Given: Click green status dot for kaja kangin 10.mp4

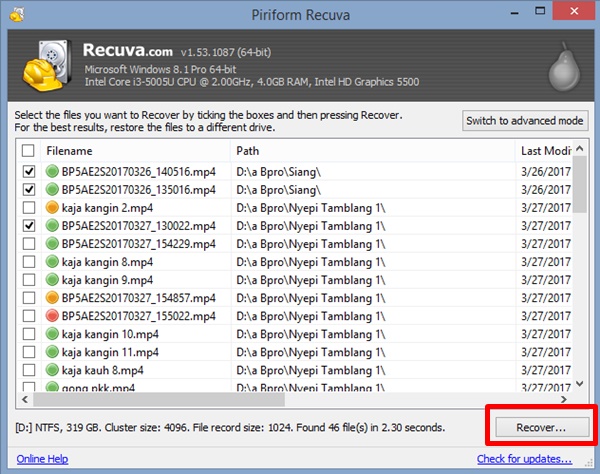Looking at the screenshot, I should [52, 334].
